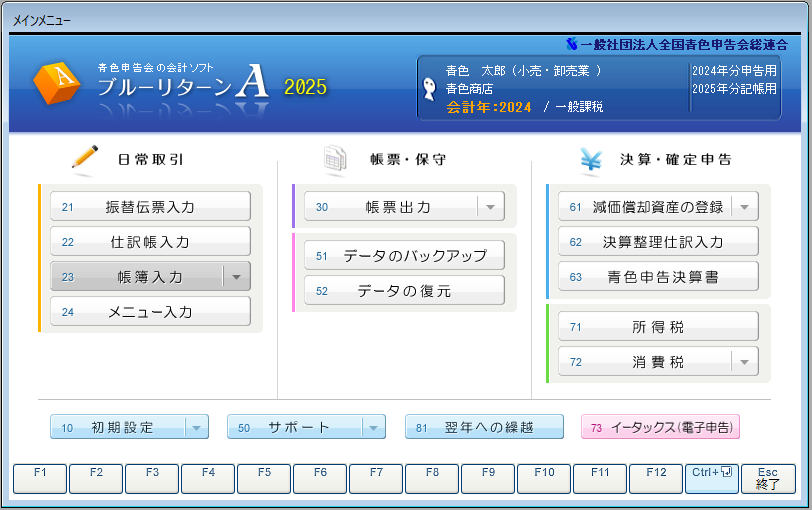Click the メインメニュー window title
Viewport: 812px width, 510px height.
pyautogui.click(x=41, y=21)
